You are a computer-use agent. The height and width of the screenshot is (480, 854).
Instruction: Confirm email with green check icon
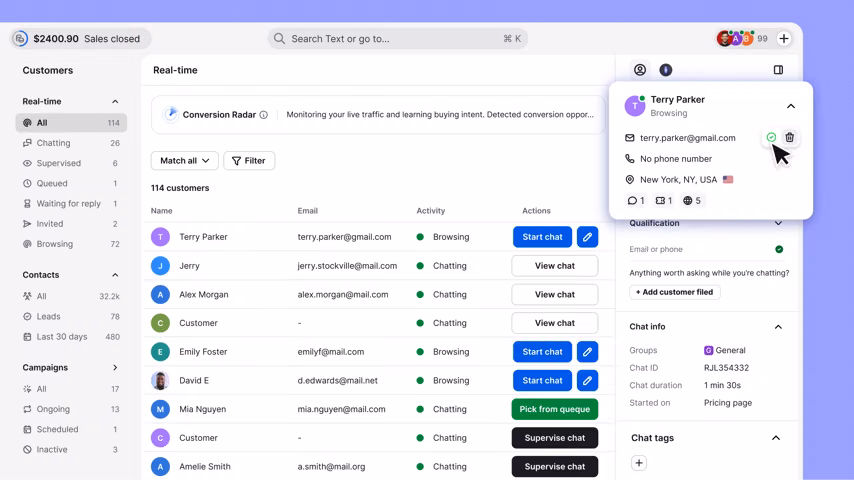coord(771,137)
